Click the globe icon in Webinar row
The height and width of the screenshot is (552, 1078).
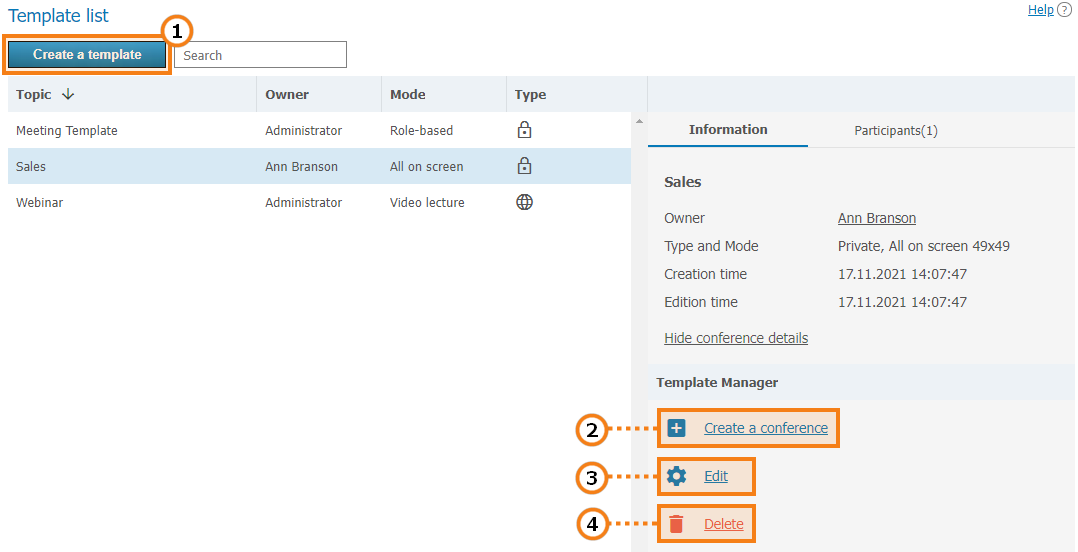click(x=524, y=202)
